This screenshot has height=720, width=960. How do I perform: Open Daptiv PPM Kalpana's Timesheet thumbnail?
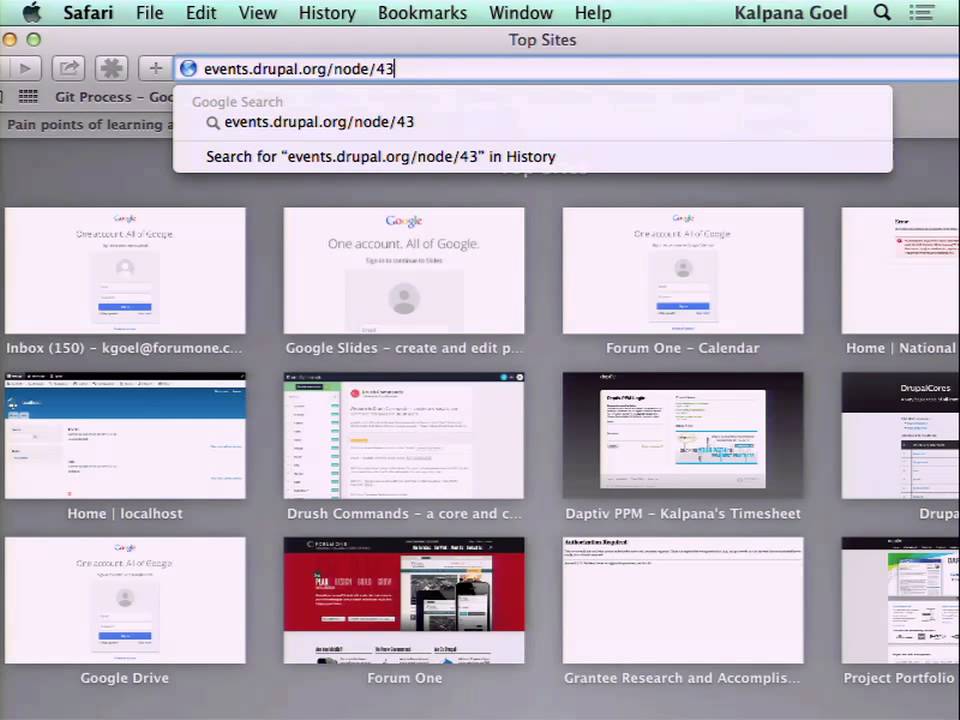click(683, 435)
